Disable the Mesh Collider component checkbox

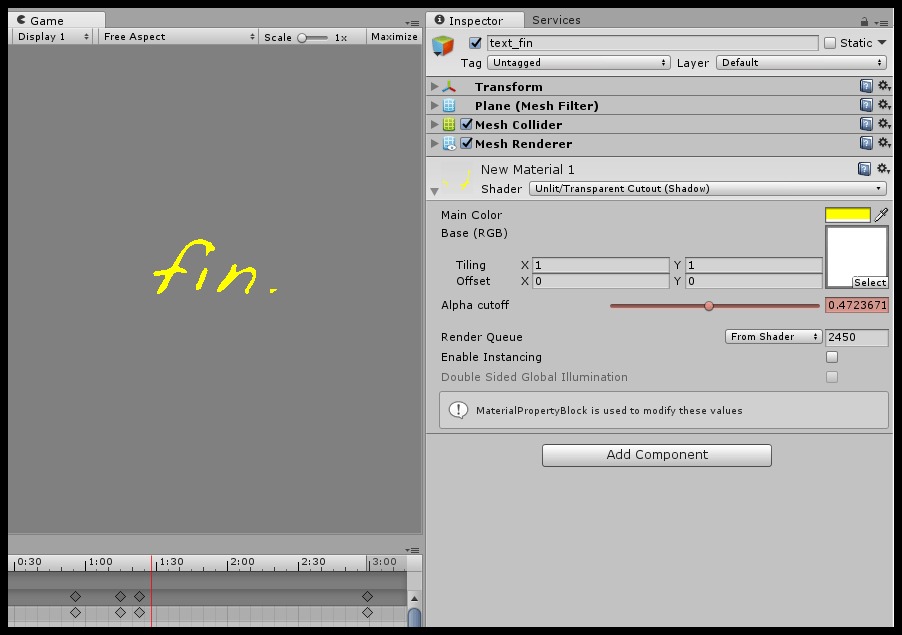467,125
